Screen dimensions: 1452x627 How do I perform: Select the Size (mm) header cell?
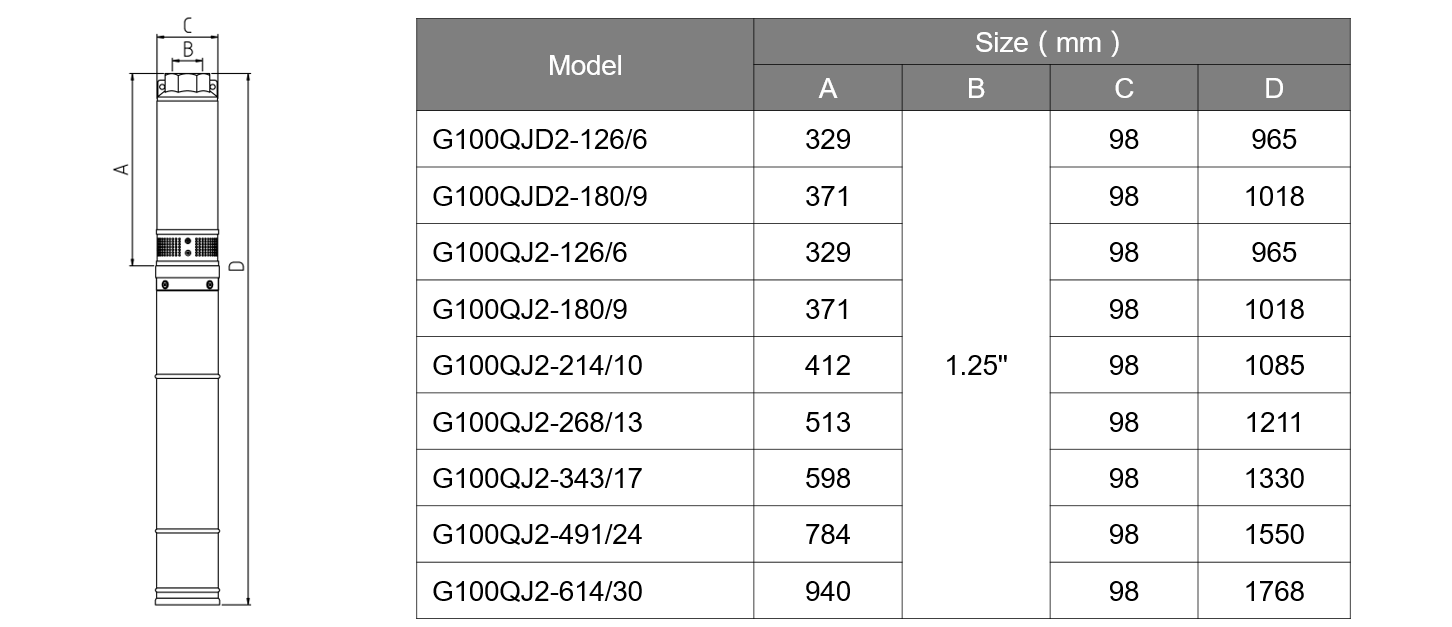click(1051, 42)
